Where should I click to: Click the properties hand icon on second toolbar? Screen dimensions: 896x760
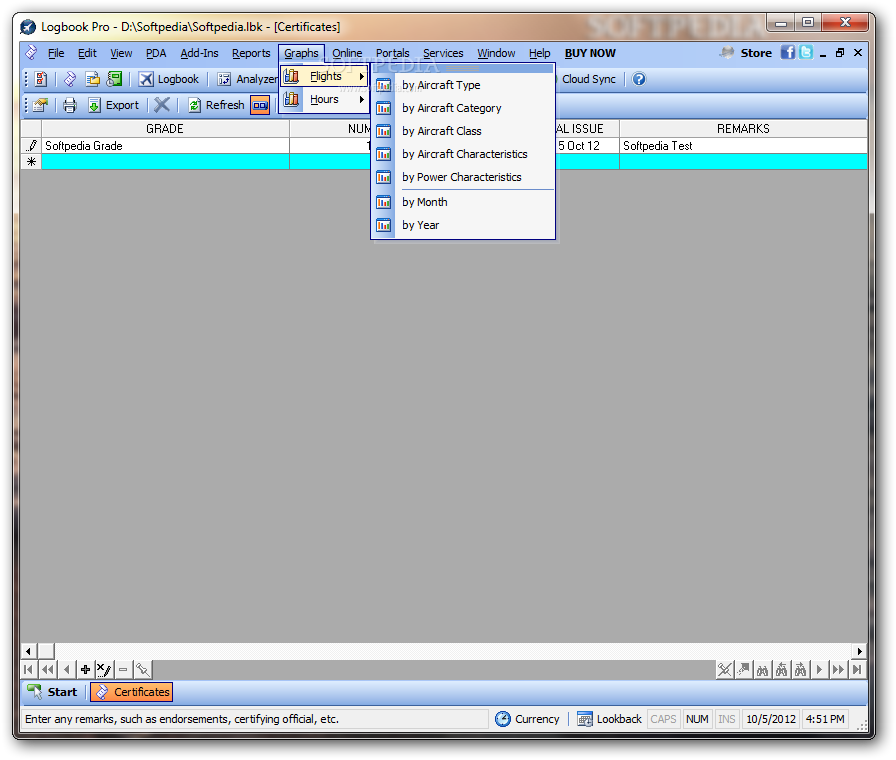(x=41, y=105)
